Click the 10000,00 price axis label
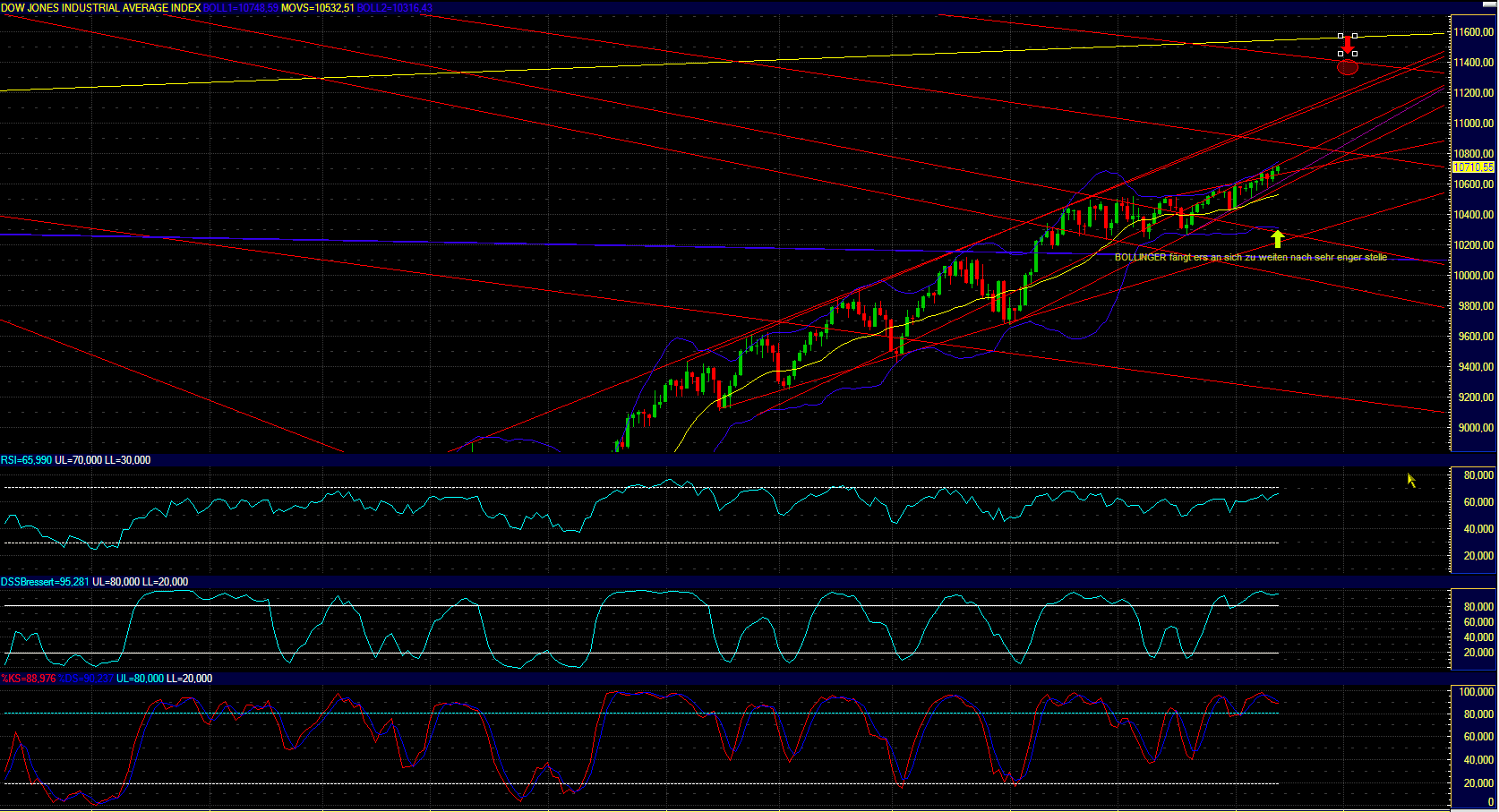 [1474, 276]
